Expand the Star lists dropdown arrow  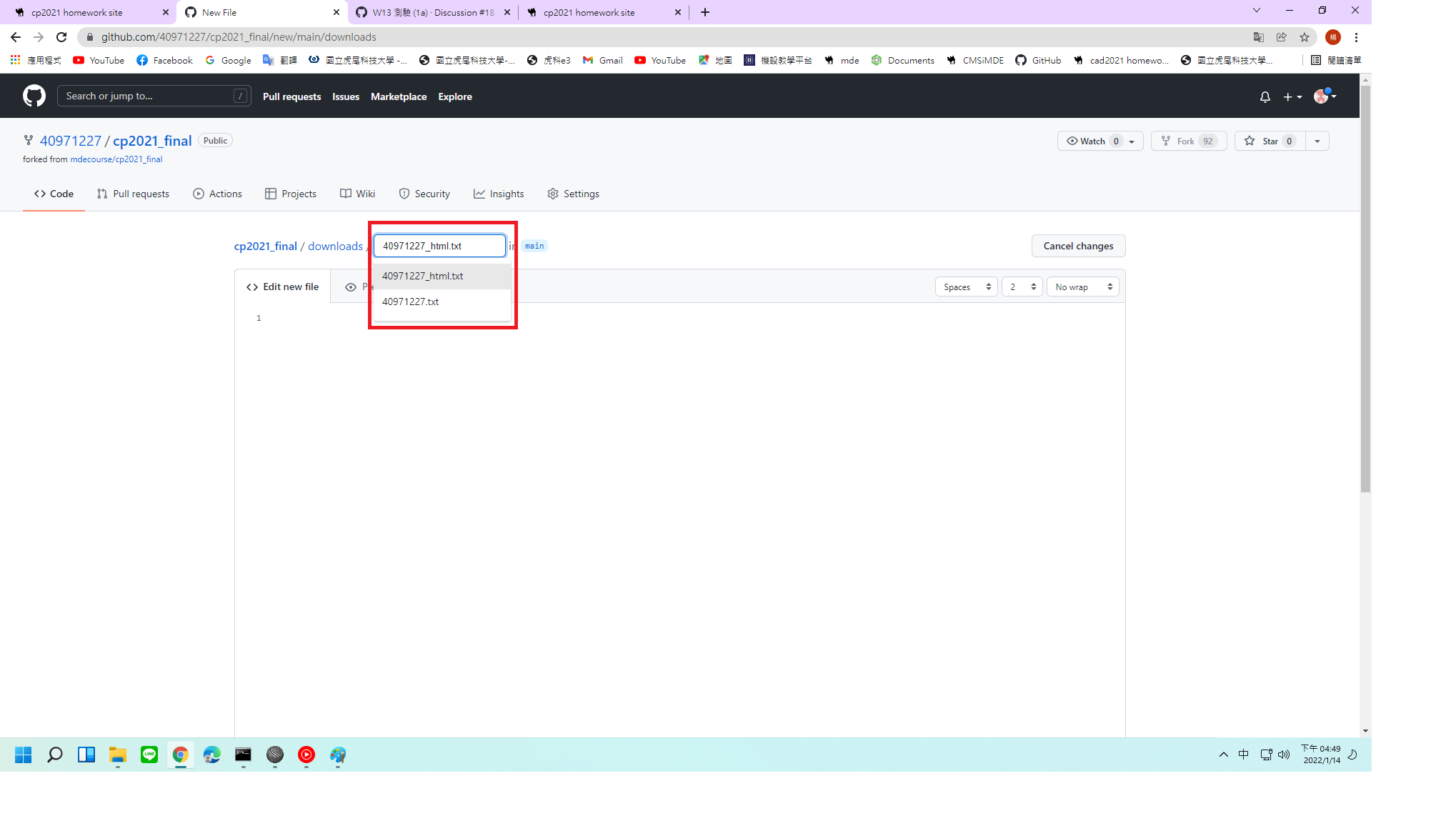tap(1317, 141)
